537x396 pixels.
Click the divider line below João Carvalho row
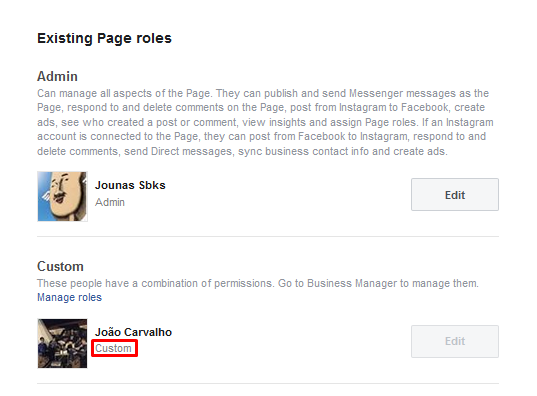pos(268,384)
